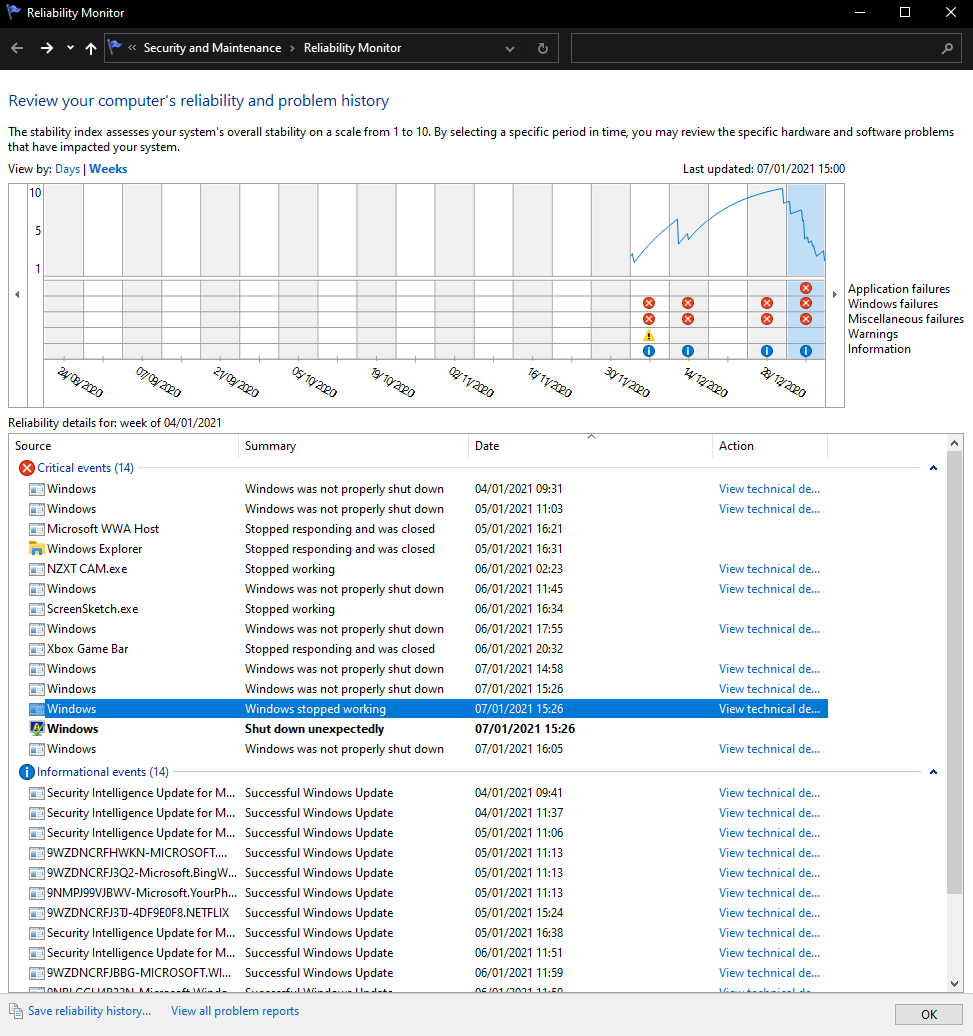The height and width of the screenshot is (1036, 973).
Task: Click the Shut down unexpectedly event icon
Action: (x=36, y=729)
